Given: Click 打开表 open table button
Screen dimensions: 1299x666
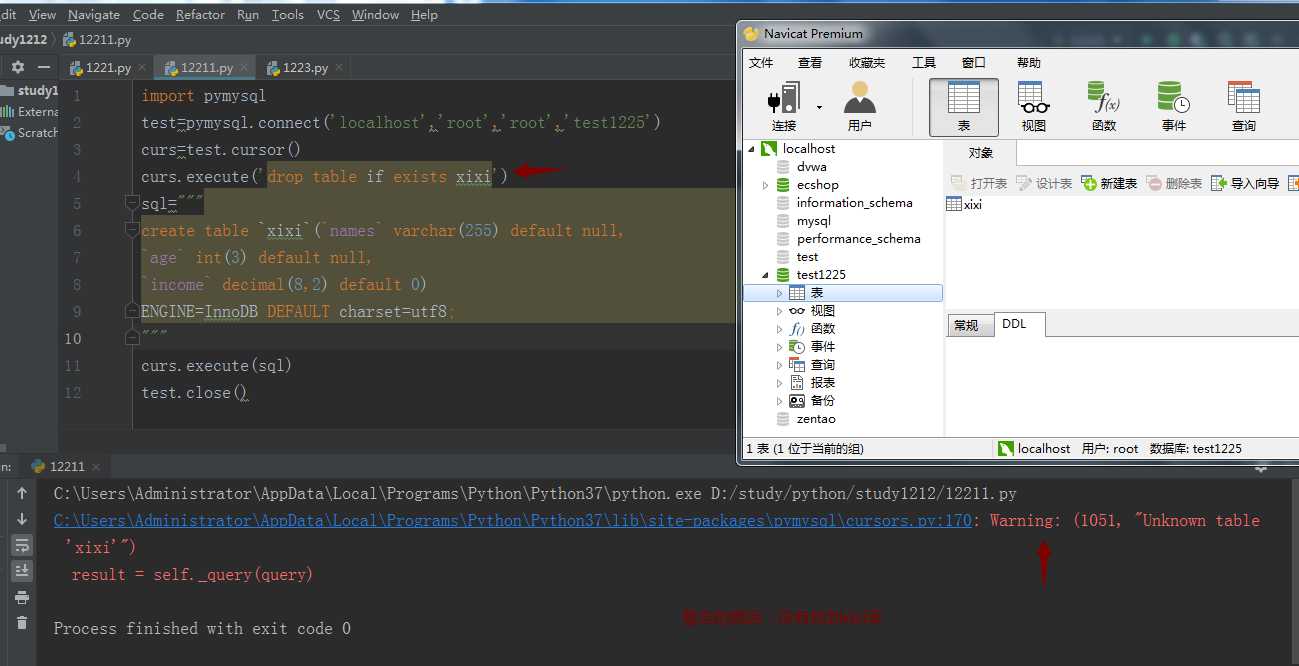Looking at the screenshot, I should click(x=978, y=183).
